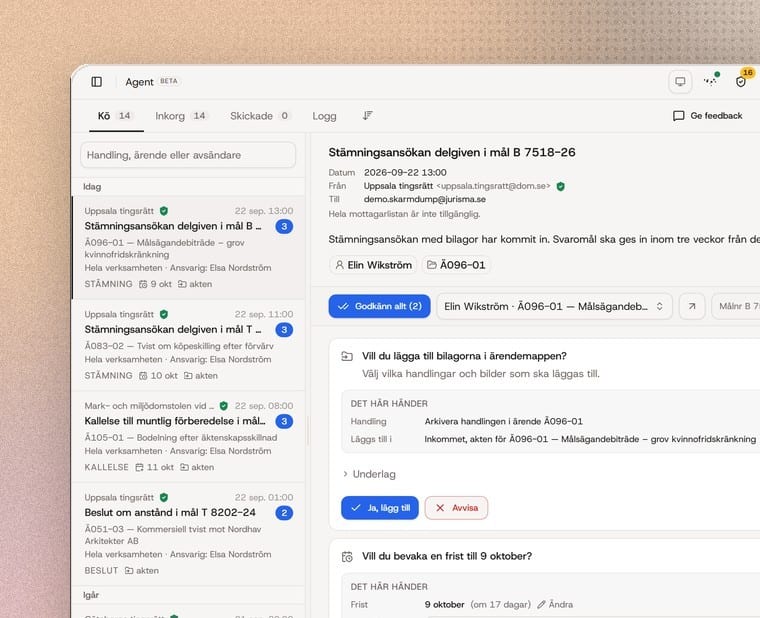Screen dimensions: 760x618
Task: Click text Å083-02 — Tvist om köpeskilling efter förvärv
Action: coord(179,346)
